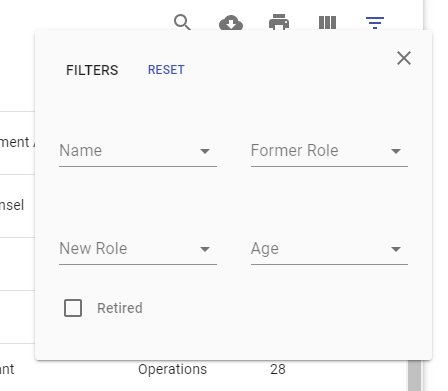Open the Former Role filter dropdown
The width and height of the screenshot is (448, 391).
click(x=329, y=151)
